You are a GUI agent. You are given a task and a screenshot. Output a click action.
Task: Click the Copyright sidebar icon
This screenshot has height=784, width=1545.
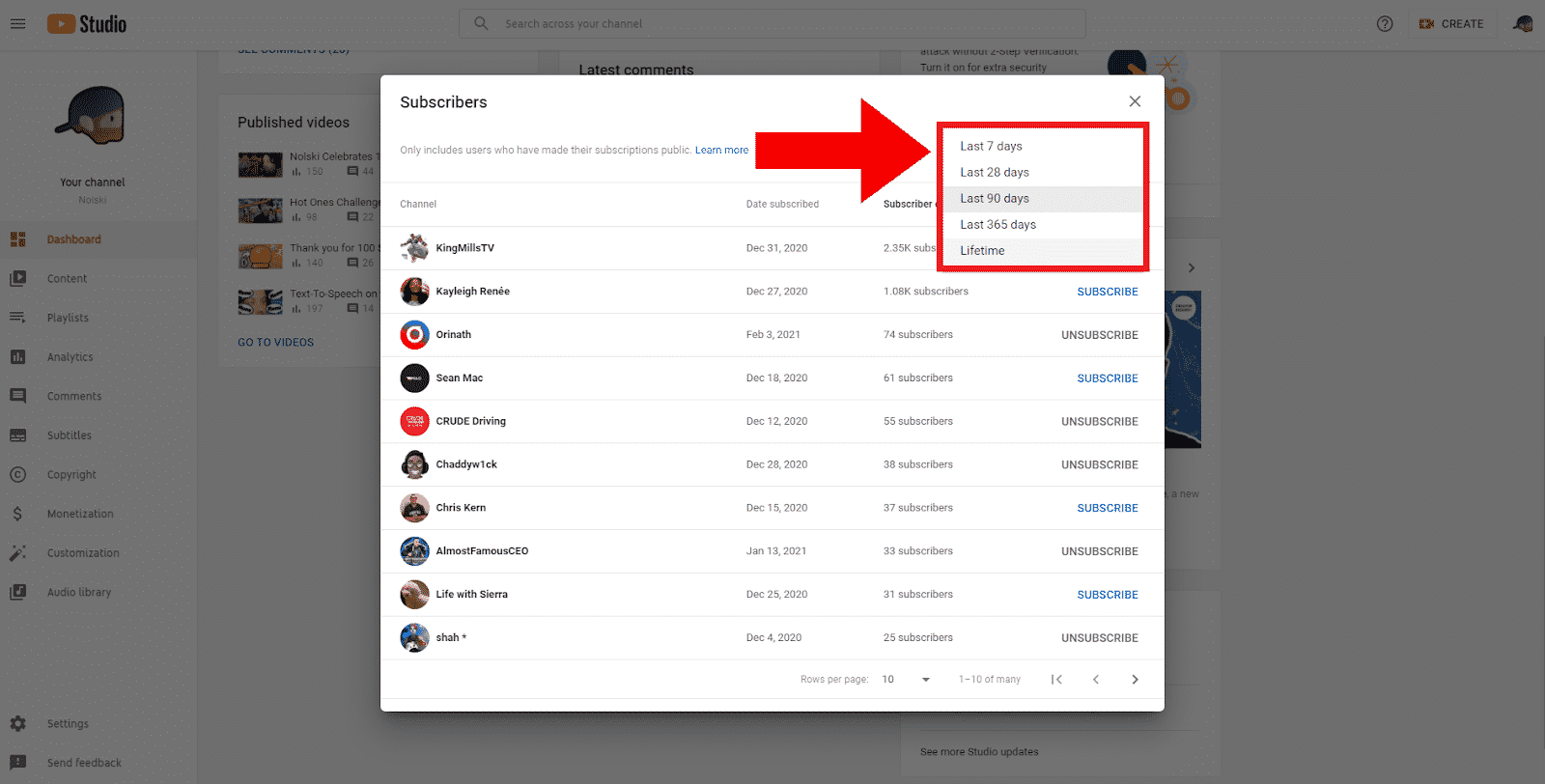17,475
